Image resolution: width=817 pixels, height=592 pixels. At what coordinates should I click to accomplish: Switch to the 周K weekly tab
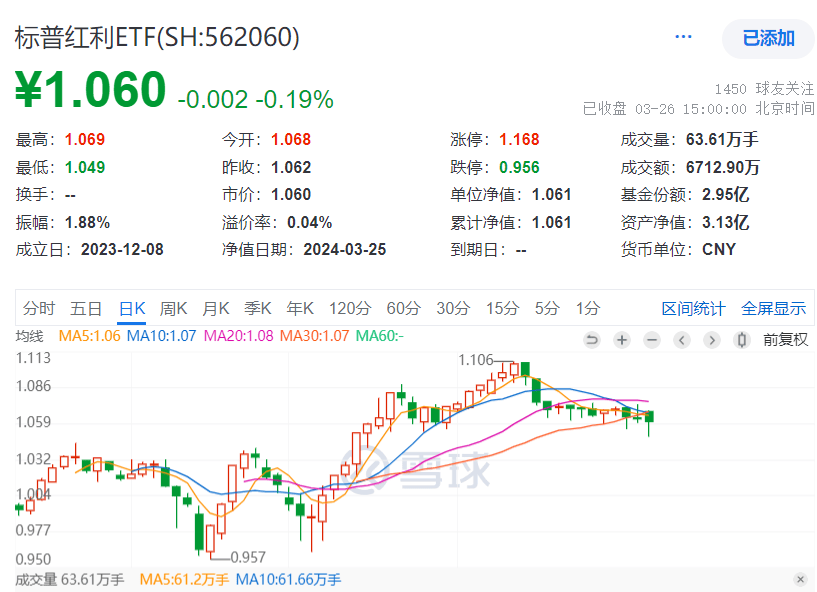173,309
